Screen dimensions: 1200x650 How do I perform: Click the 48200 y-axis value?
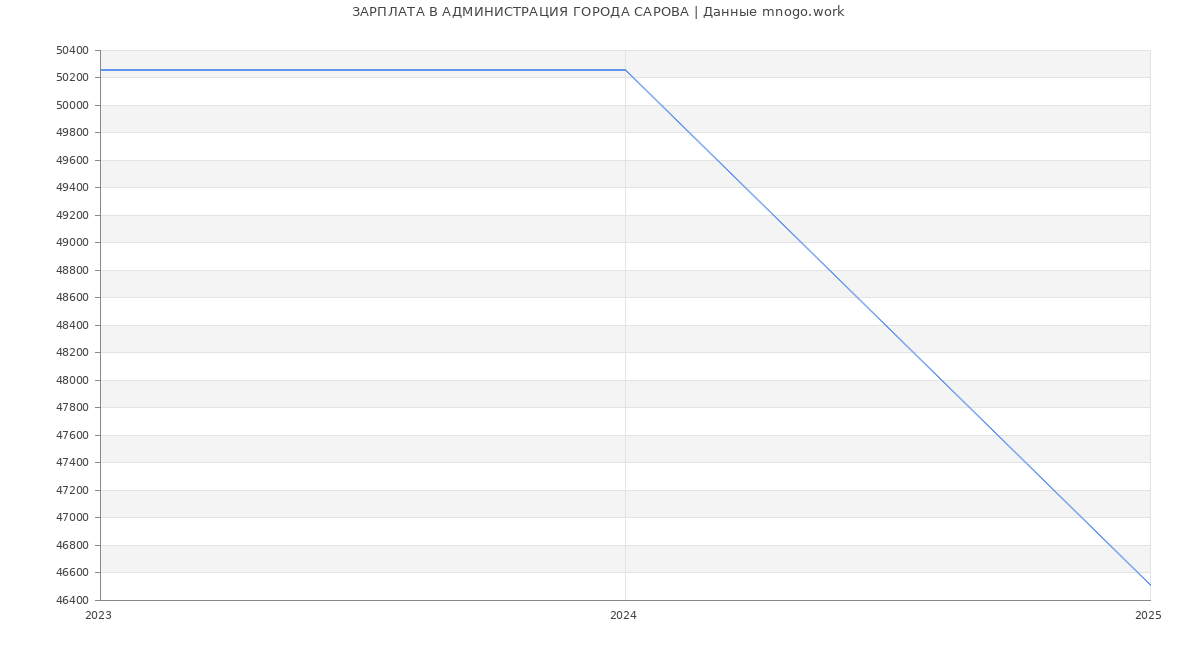click(72, 353)
